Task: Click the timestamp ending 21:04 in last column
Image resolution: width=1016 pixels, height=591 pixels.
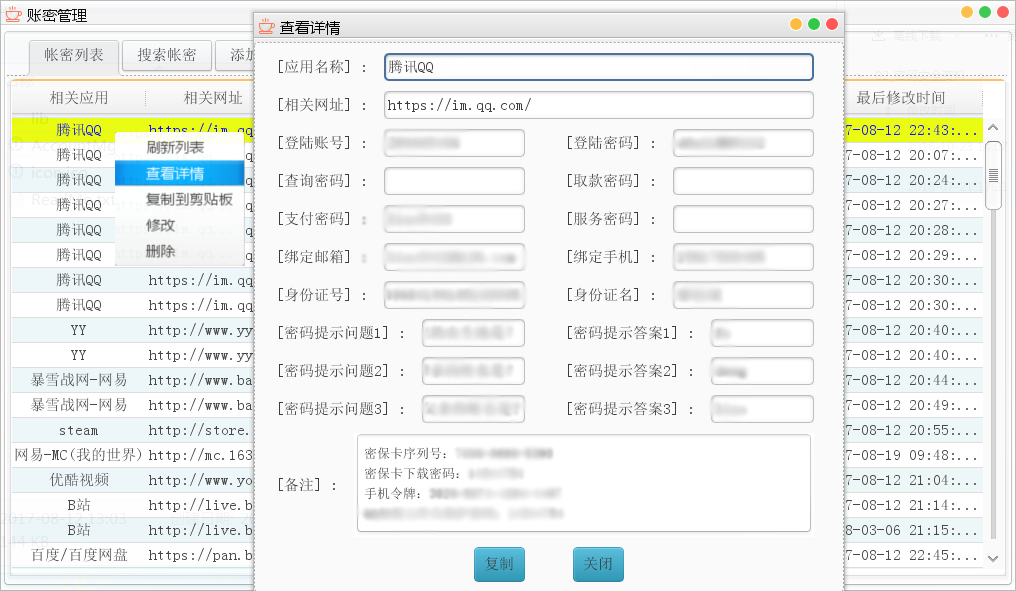Action: pos(912,480)
